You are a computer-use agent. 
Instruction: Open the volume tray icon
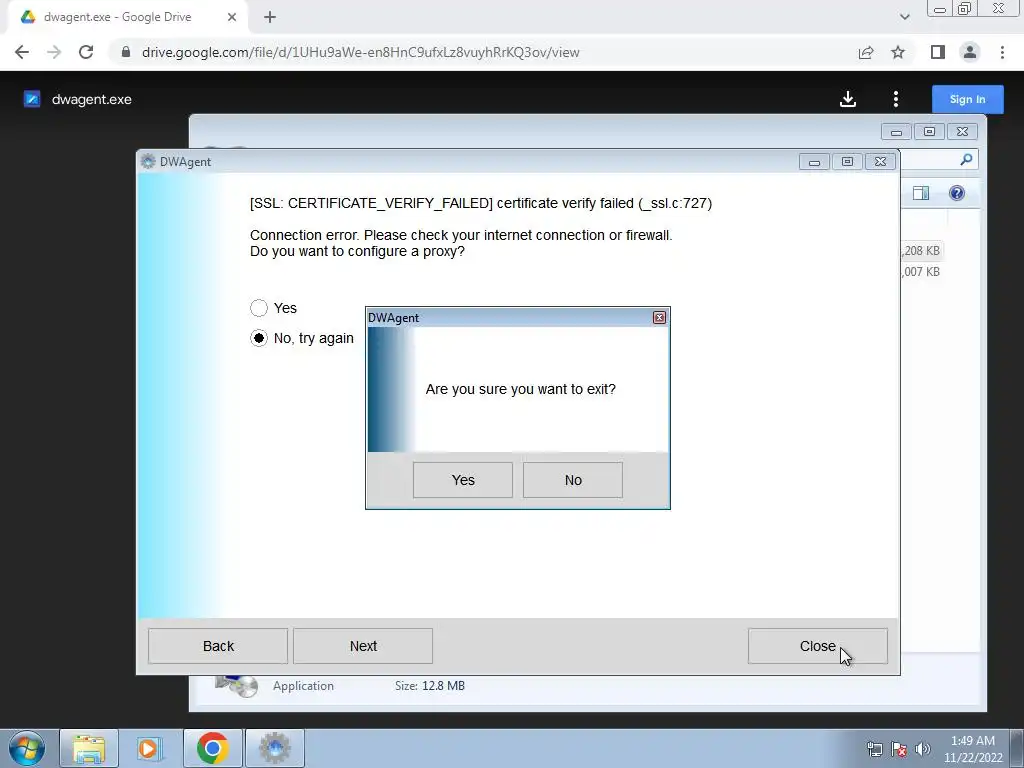(x=923, y=749)
